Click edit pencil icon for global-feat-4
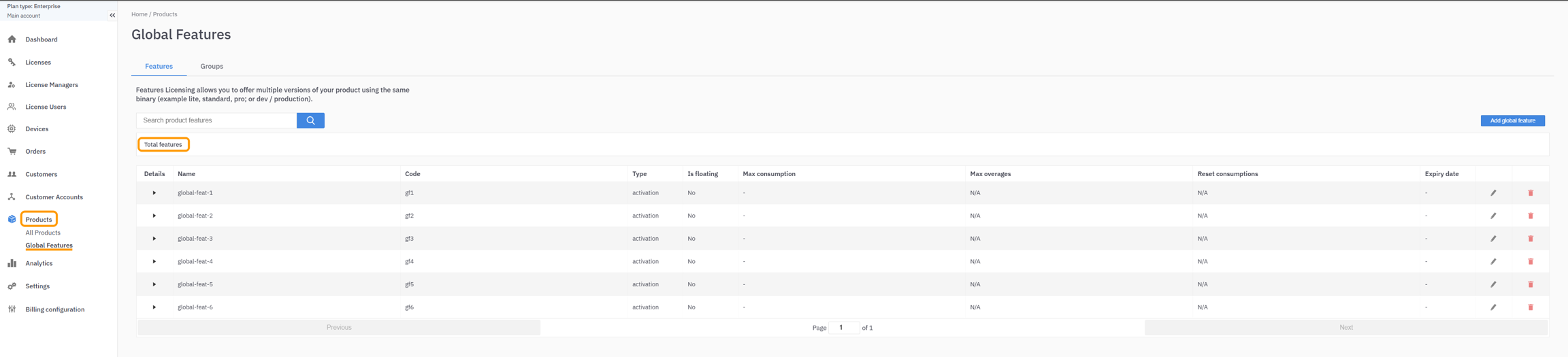The image size is (1568, 357). 1493,262
